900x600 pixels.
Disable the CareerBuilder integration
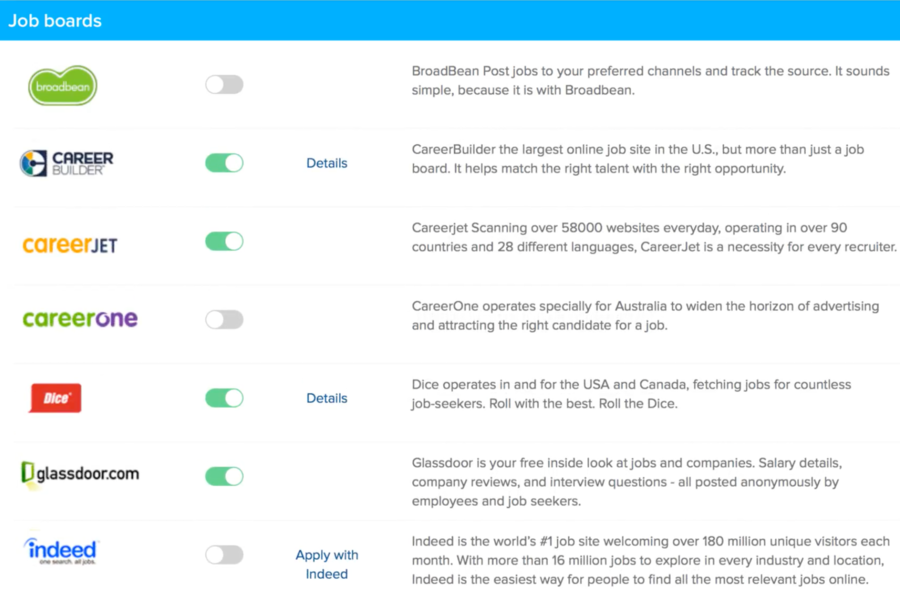tap(224, 162)
